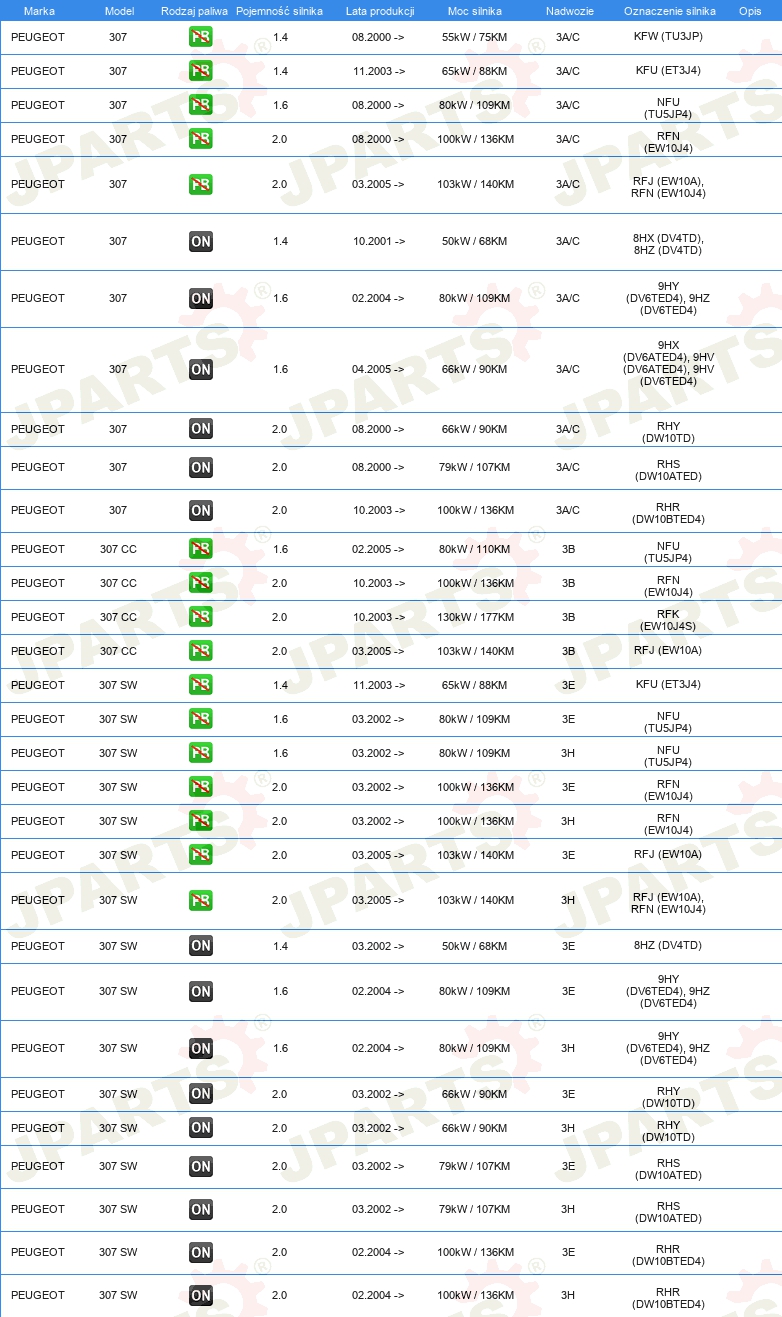Select the ON icon for 307 3A/C RHR row

pos(201,510)
